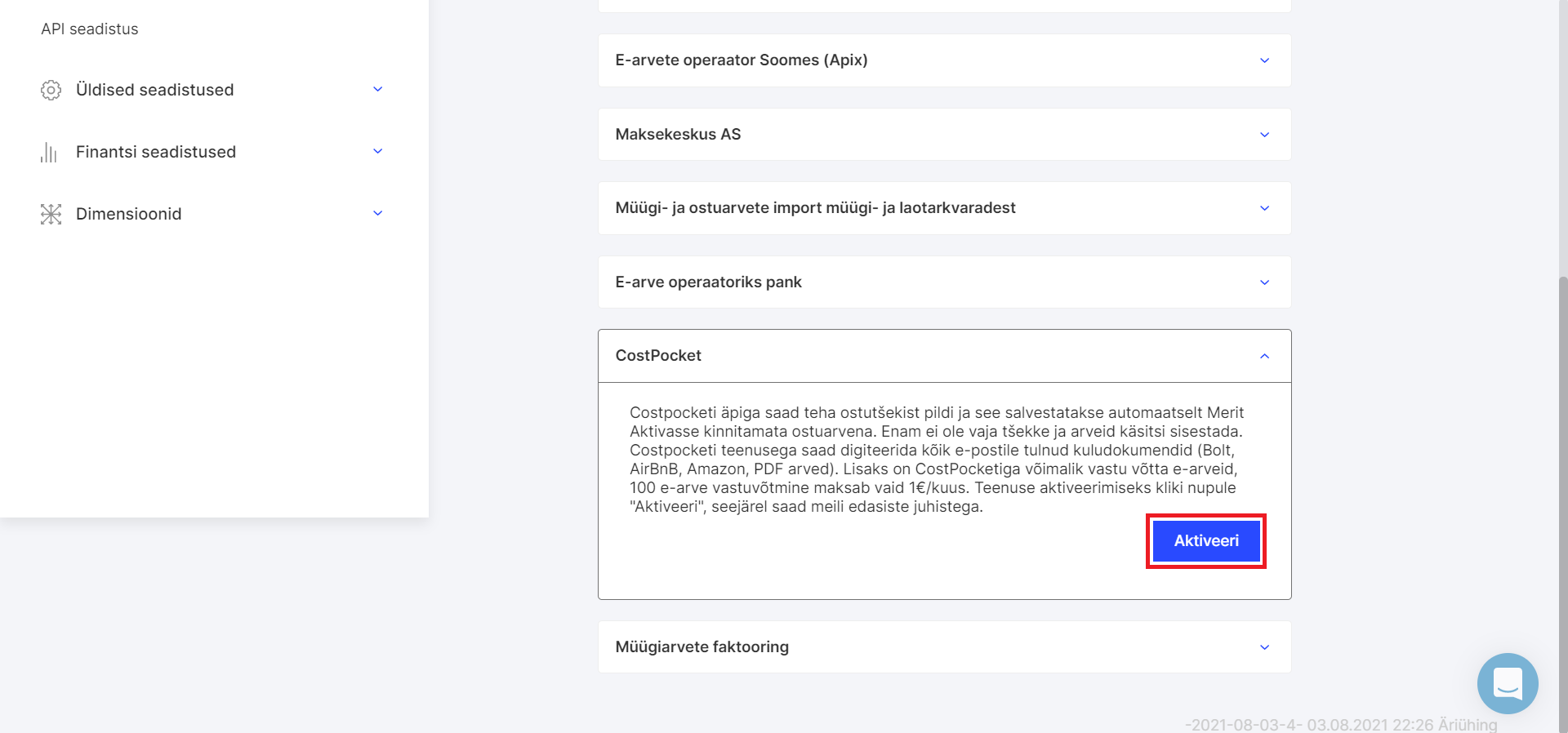Image resolution: width=1568 pixels, height=733 pixels.
Task: Expand Finantsi seadistused sidebar chevron
Action: click(378, 151)
